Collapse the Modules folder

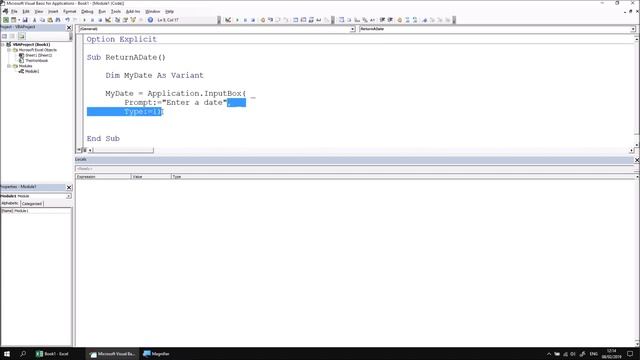pyautogui.click(x=9, y=66)
